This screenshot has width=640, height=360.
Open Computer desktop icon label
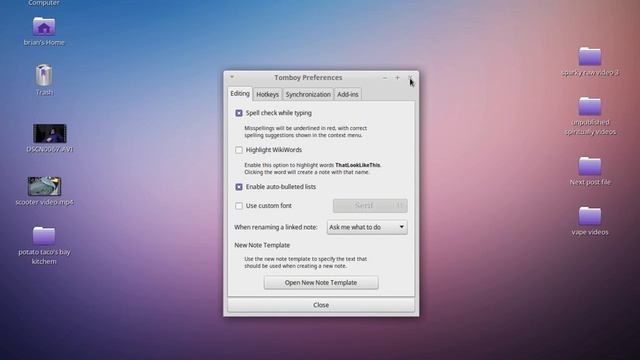point(44,3)
